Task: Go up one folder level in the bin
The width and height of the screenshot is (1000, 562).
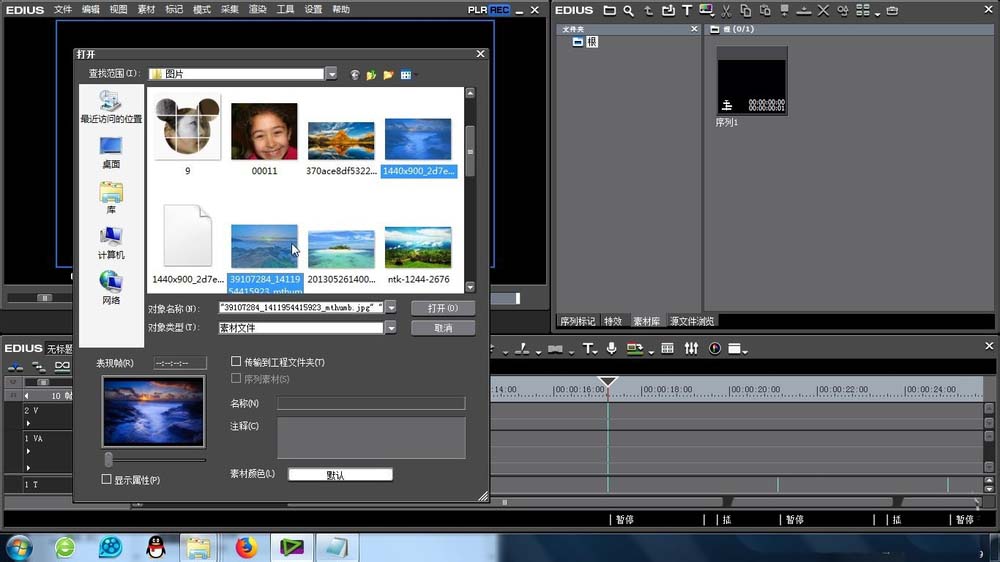Action: click(648, 10)
